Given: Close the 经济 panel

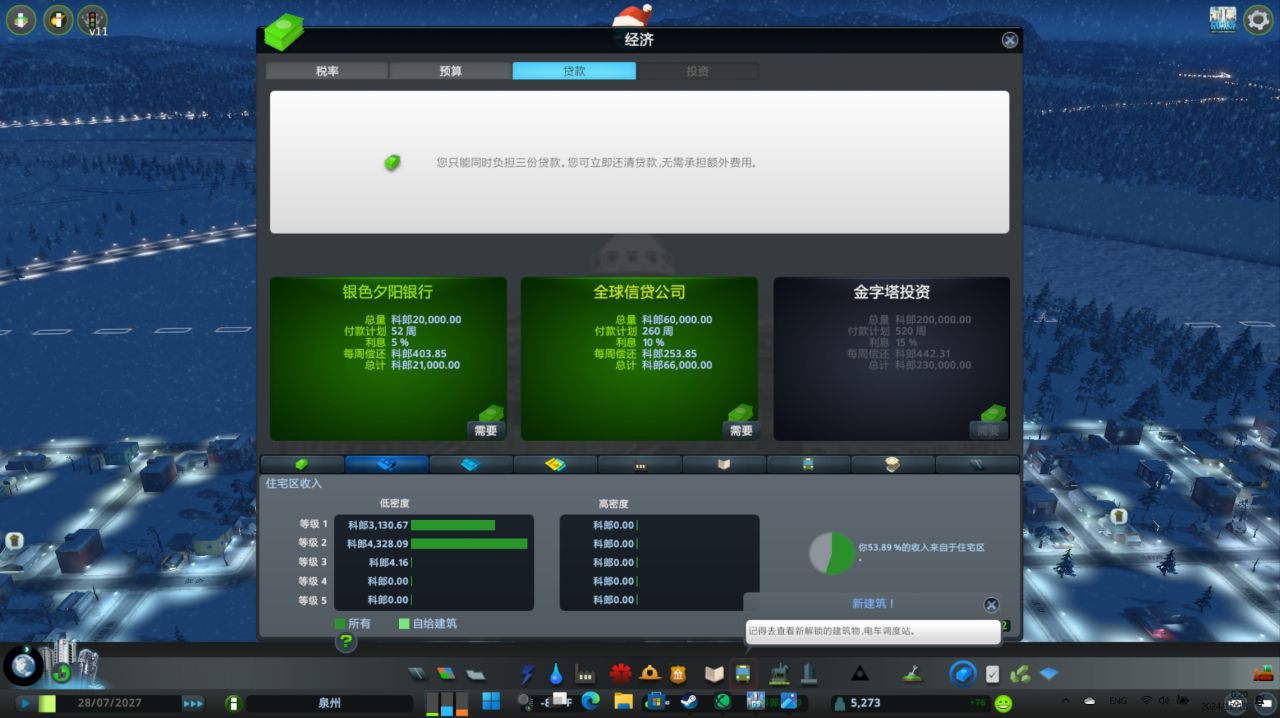Looking at the screenshot, I should point(1010,40).
